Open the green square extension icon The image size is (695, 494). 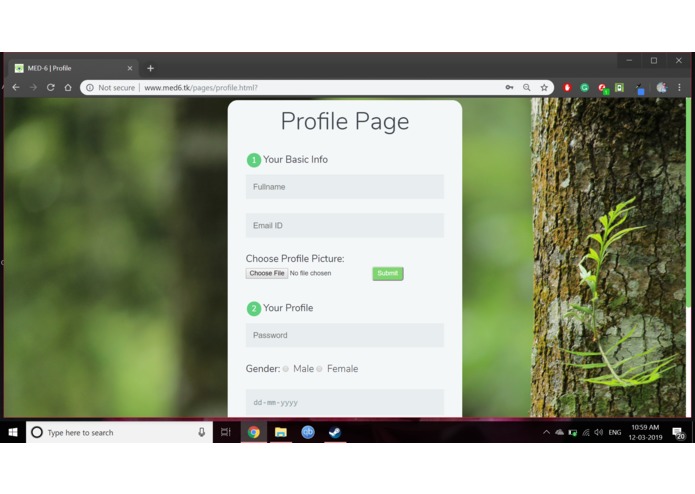619,87
